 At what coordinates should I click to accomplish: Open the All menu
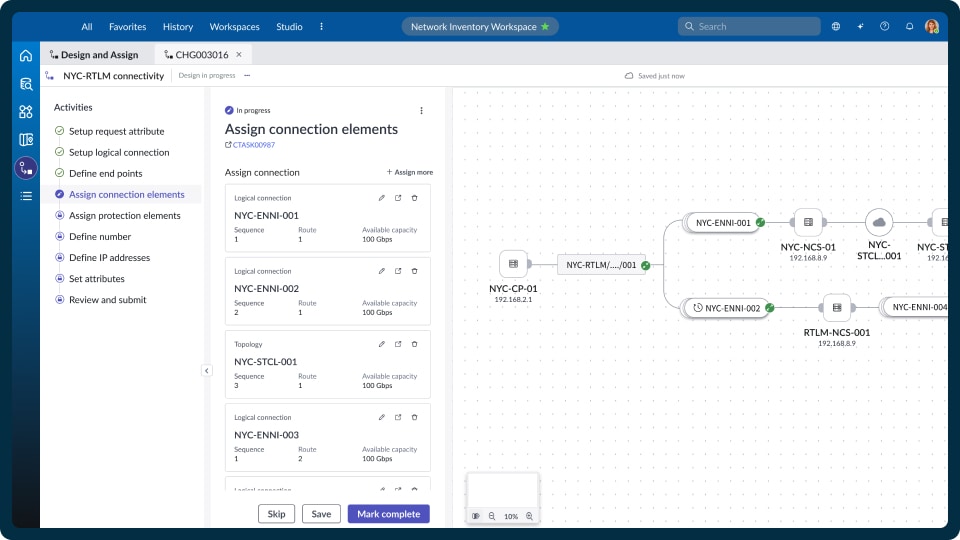[87, 26]
